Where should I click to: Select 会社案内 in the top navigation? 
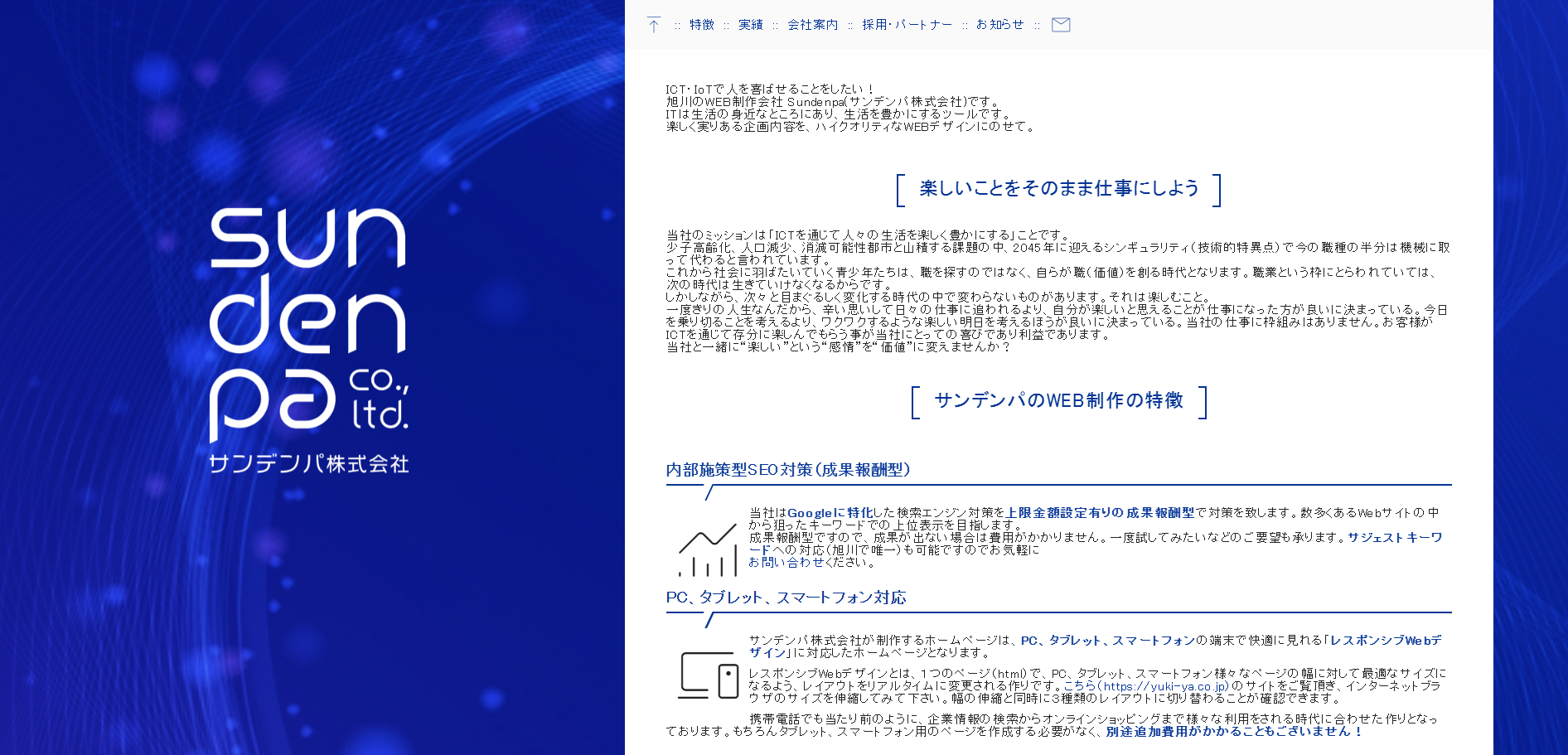(812, 25)
